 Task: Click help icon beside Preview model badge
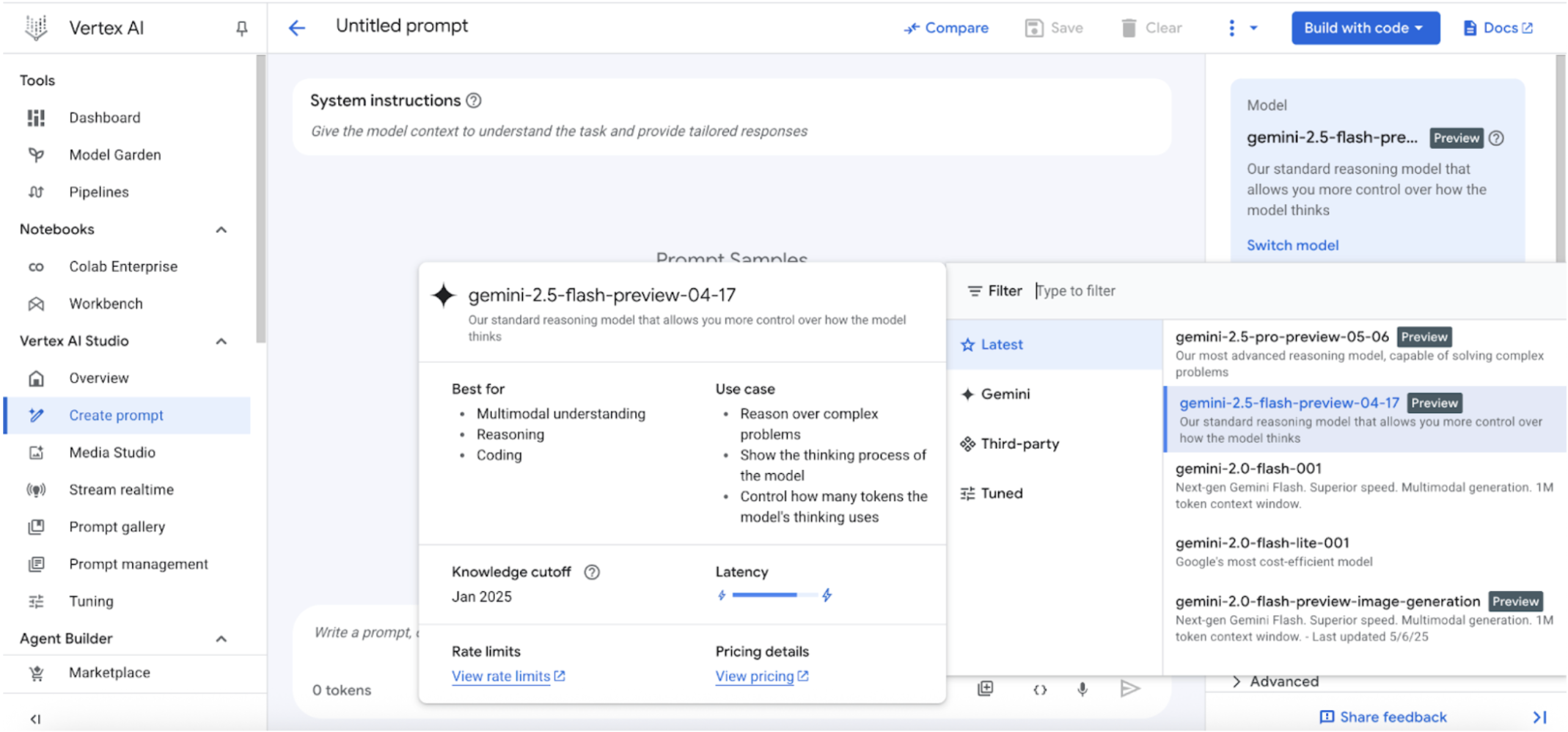(x=1496, y=138)
